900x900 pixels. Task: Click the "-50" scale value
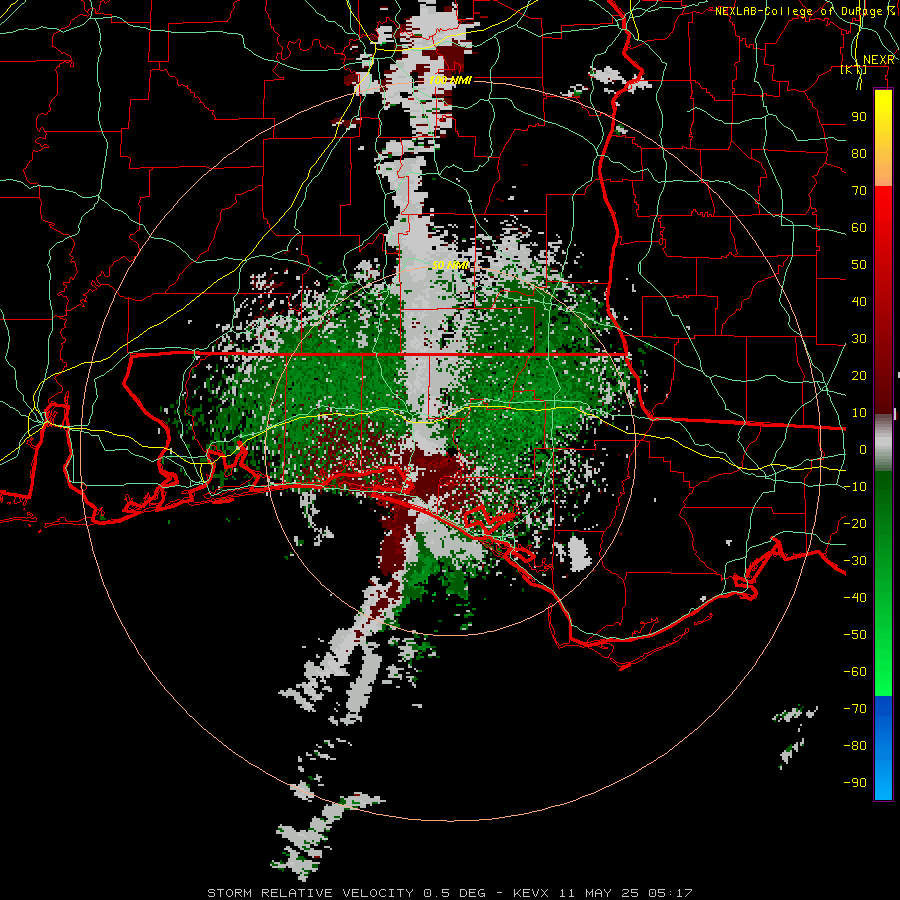855,634
